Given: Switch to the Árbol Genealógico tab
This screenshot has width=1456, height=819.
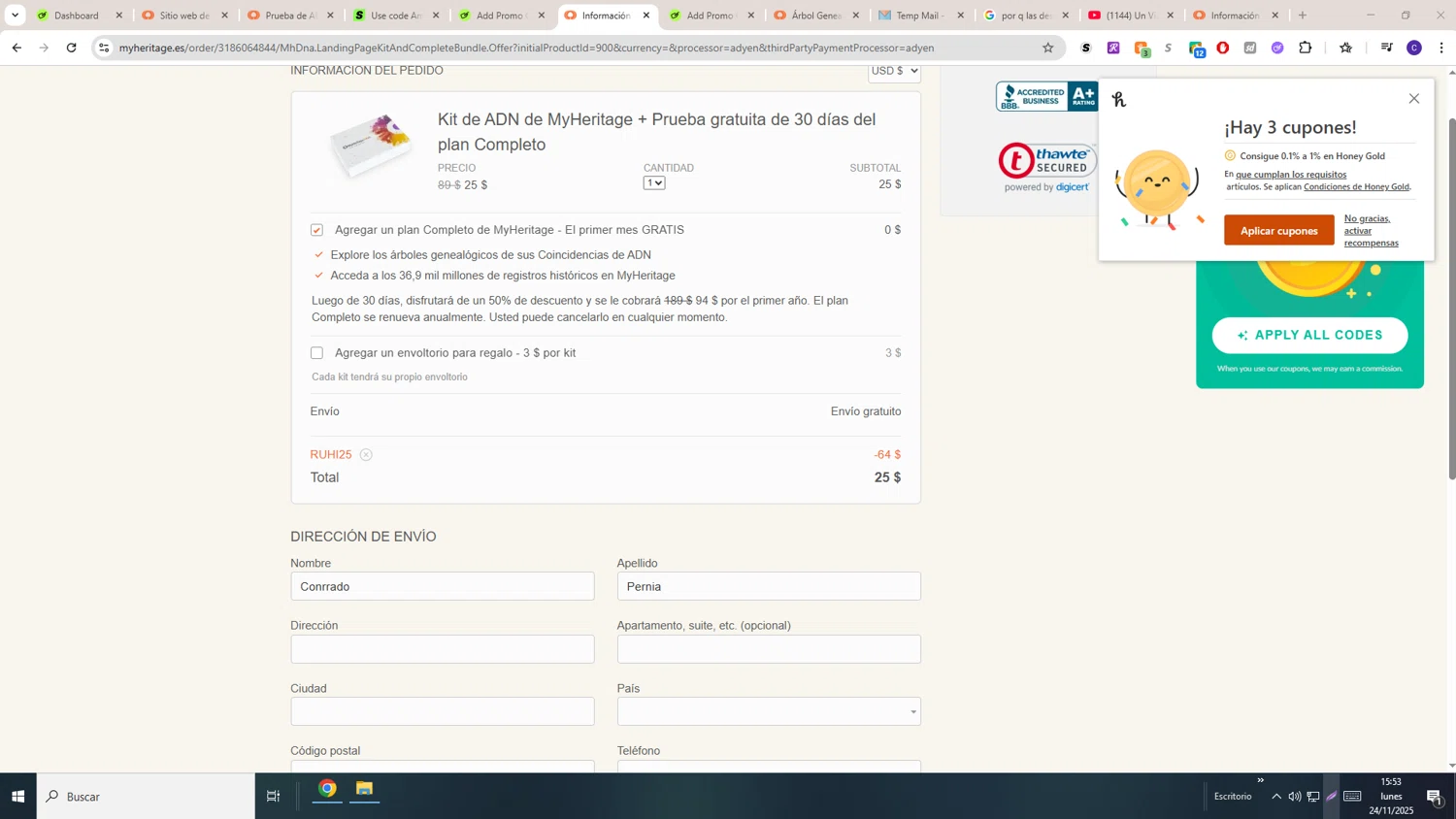Looking at the screenshot, I should point(815,16).
